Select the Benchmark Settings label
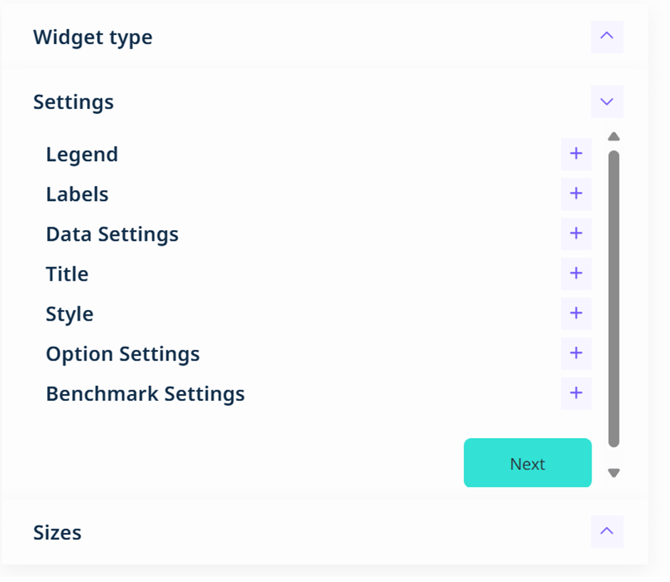 pyautogui.click(x=145, y=394)
